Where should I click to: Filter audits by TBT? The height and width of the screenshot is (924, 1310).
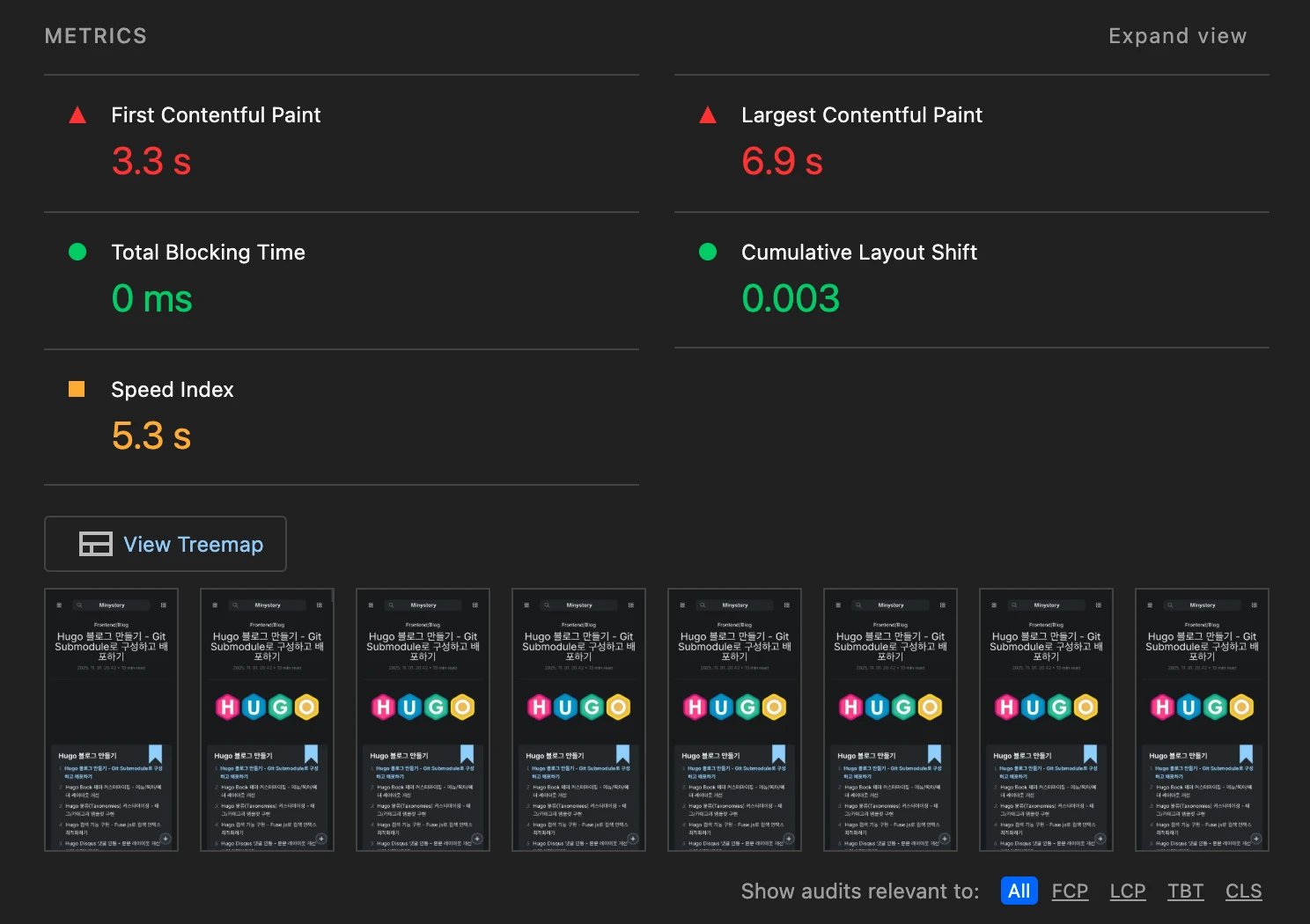(1185, 891)
